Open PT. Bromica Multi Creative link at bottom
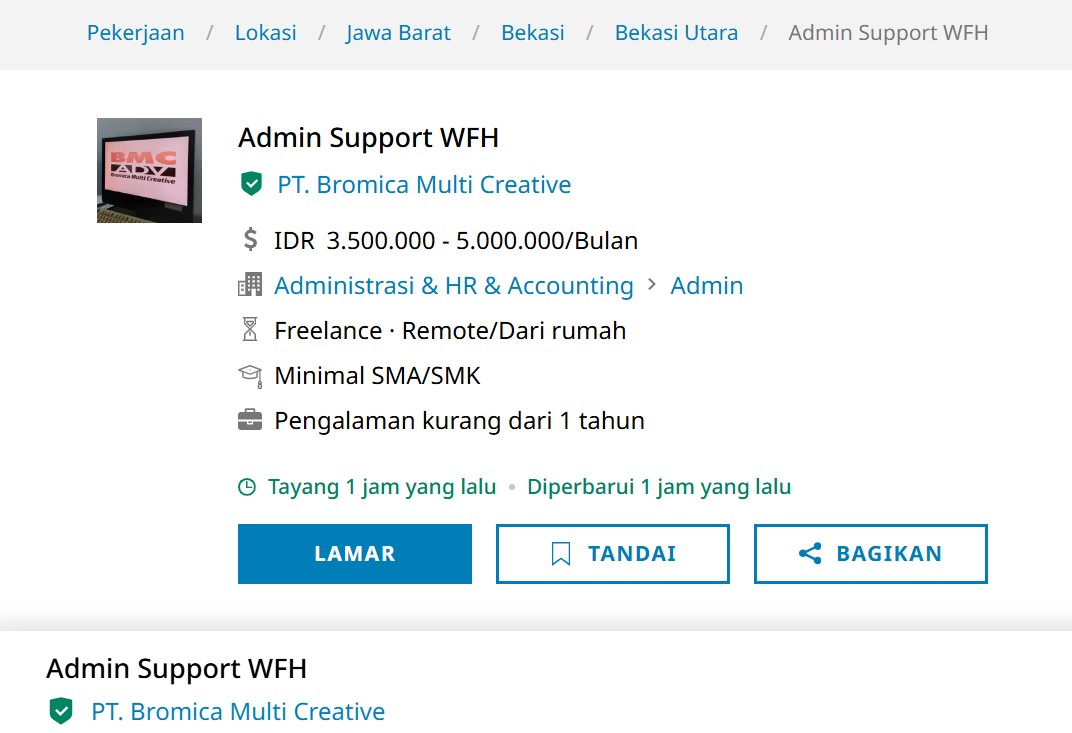 click(238, 712)
